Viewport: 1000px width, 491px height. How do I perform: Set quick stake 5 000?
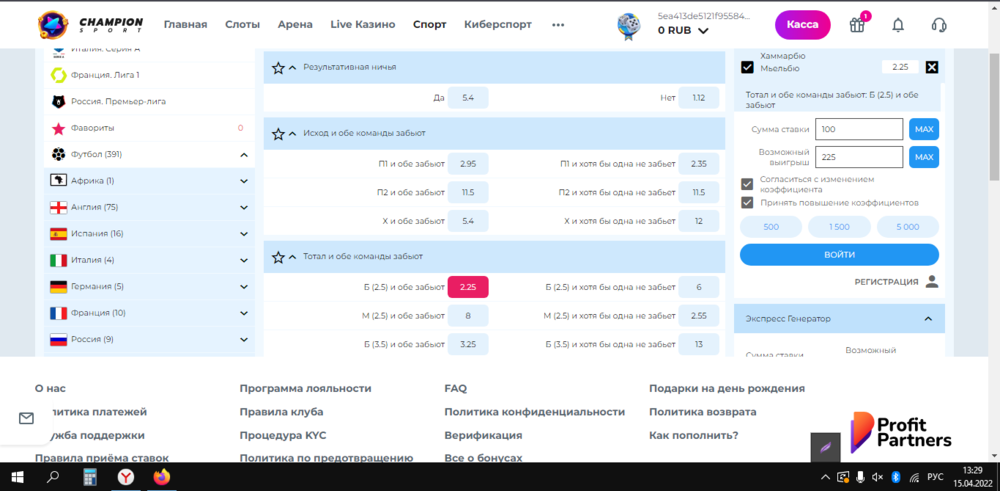908,227
